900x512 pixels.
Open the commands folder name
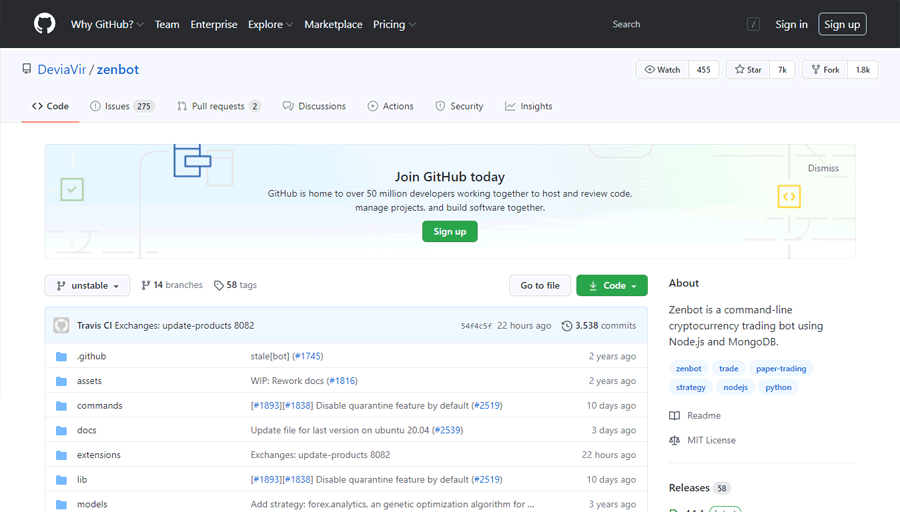click(100, 406)
